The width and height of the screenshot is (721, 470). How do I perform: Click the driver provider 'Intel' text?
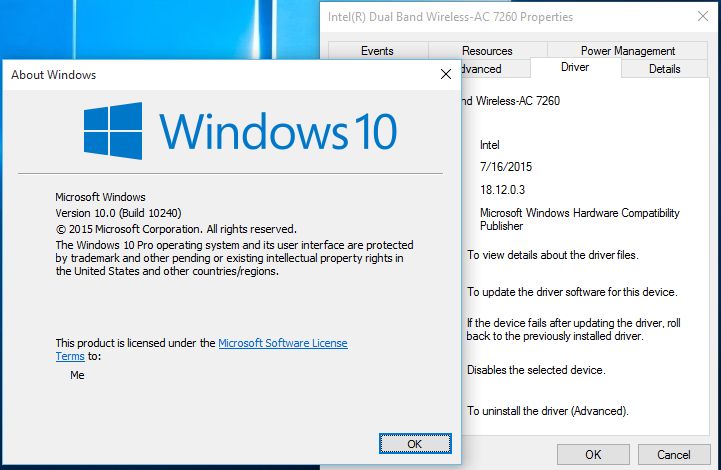(489, 145)
